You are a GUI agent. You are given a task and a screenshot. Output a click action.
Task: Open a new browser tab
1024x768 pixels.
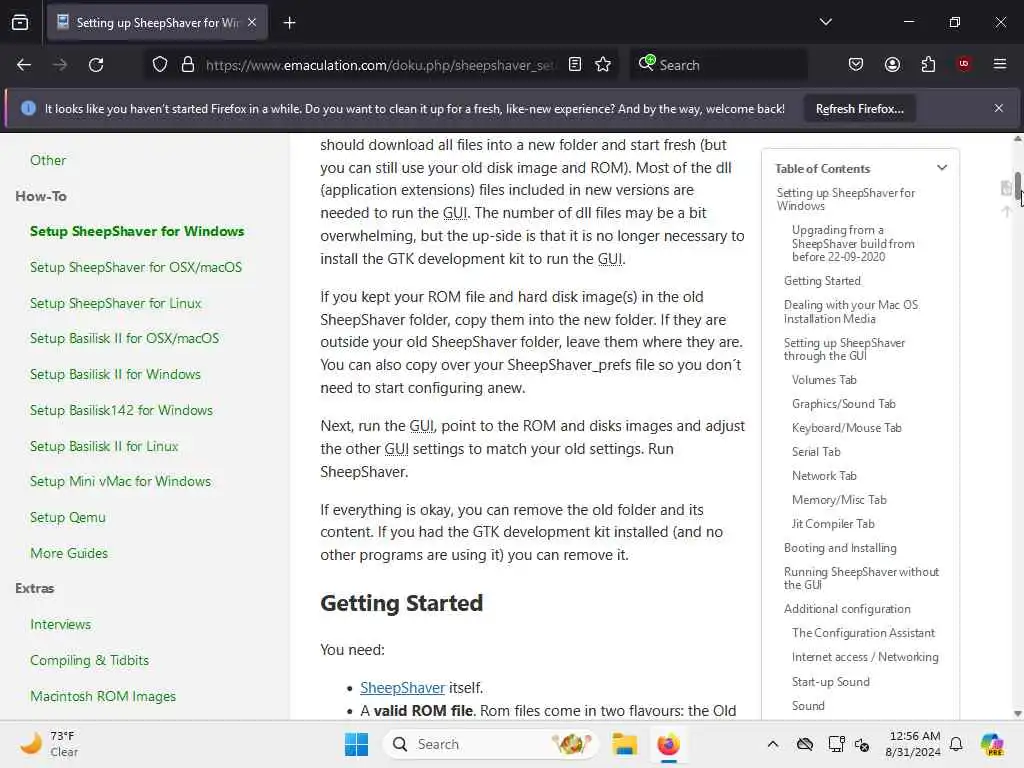tap(289, 23)
